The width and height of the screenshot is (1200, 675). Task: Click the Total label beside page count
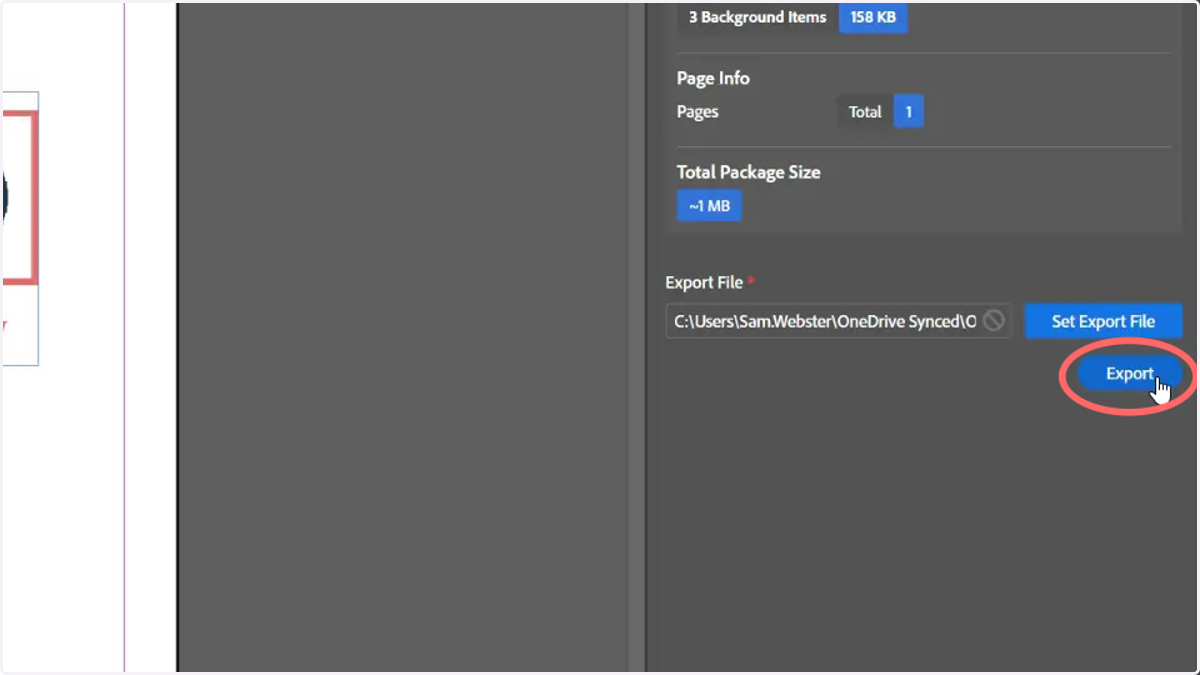[865, 112]
